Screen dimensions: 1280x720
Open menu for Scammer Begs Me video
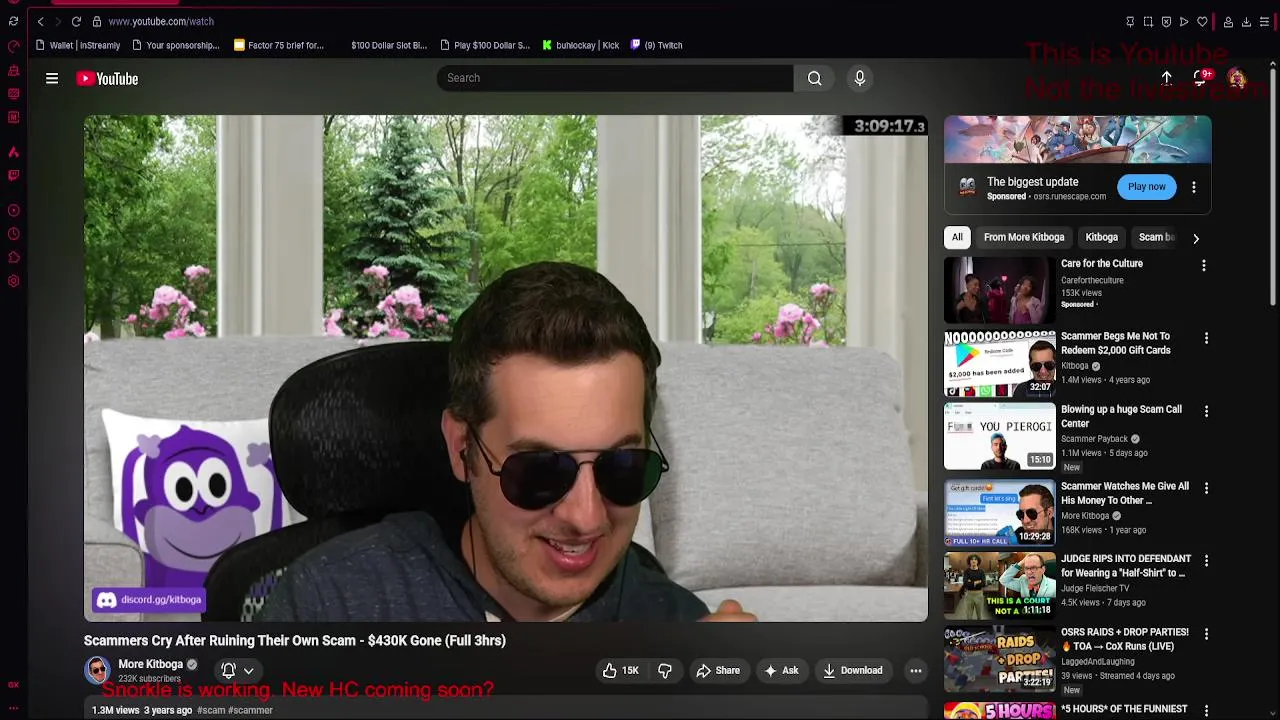click(x=1206, y=338)
